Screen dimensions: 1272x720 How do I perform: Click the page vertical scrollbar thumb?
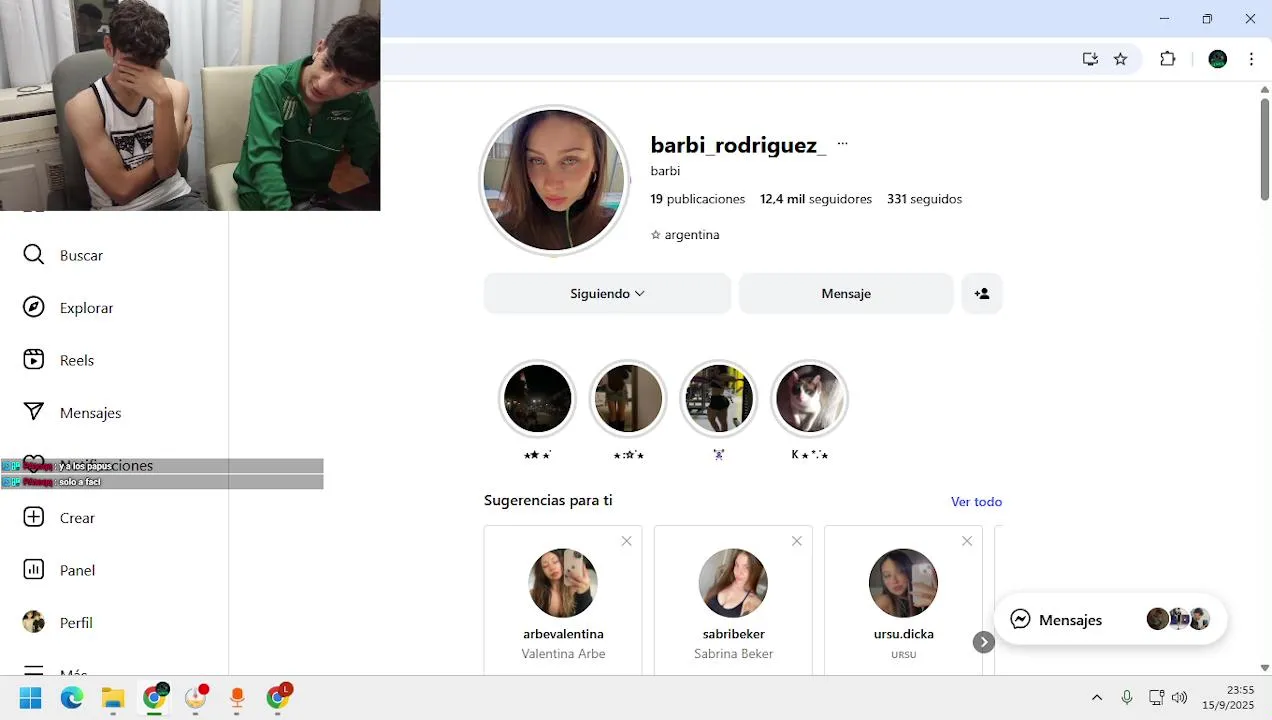1264,149
